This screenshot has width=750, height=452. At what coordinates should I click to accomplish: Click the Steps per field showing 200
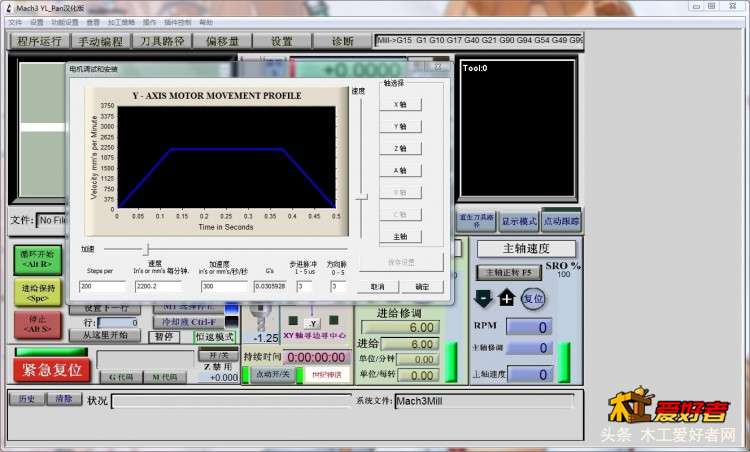click(x=102, y=286)
